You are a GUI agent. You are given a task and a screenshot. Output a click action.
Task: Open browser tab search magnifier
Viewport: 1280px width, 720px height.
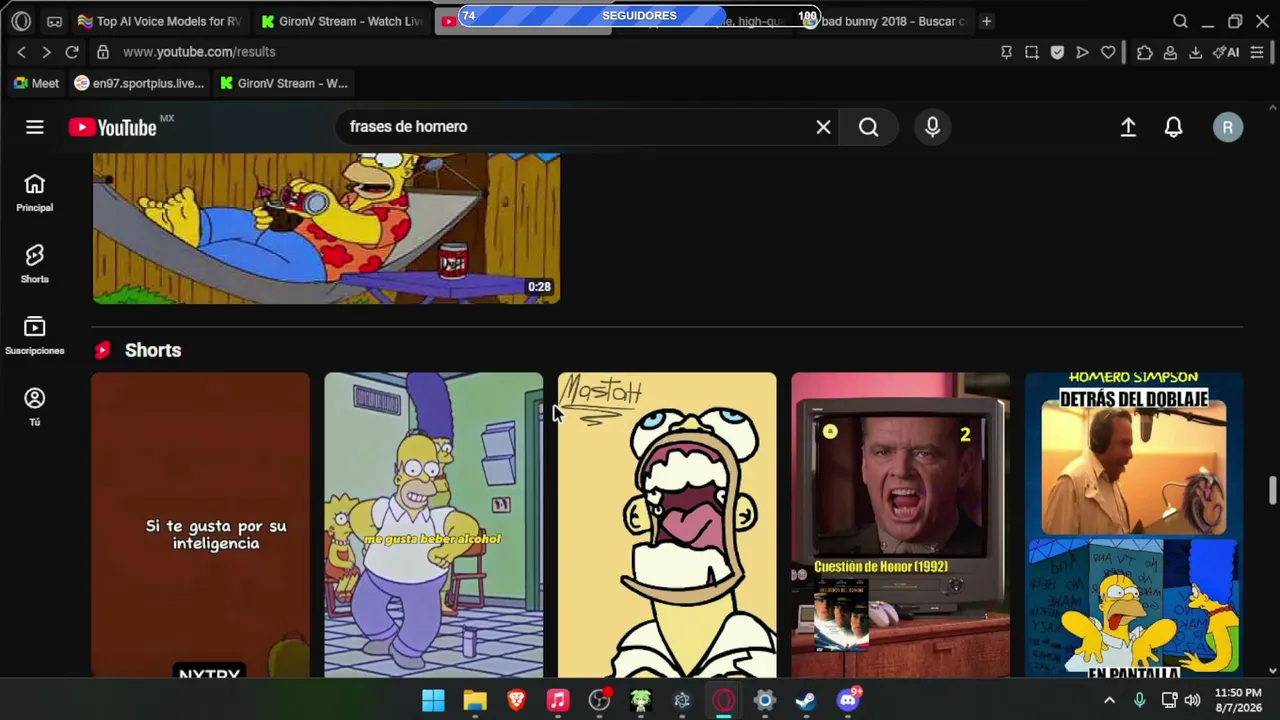1180,21
